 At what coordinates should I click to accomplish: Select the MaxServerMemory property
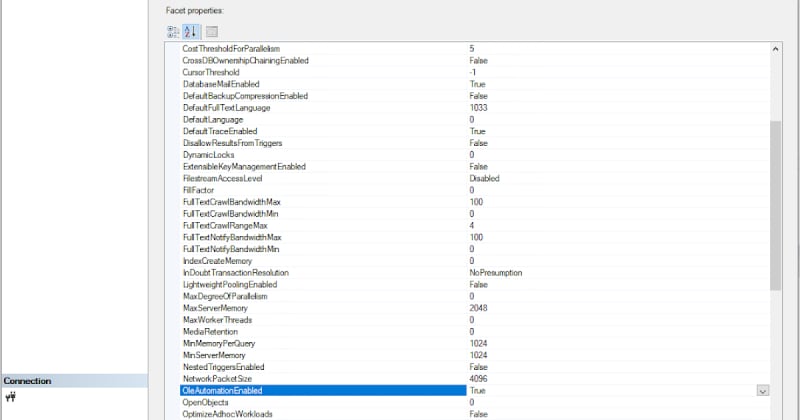[x=215, y=308]
